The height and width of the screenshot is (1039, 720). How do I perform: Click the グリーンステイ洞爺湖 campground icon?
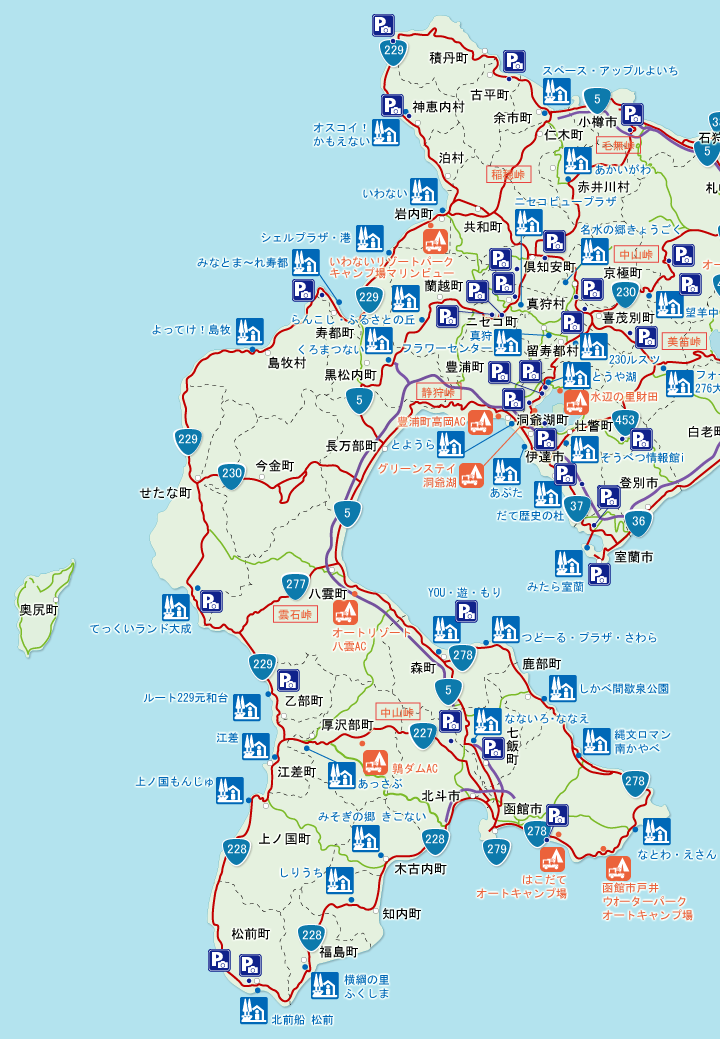tap(472, 475)
